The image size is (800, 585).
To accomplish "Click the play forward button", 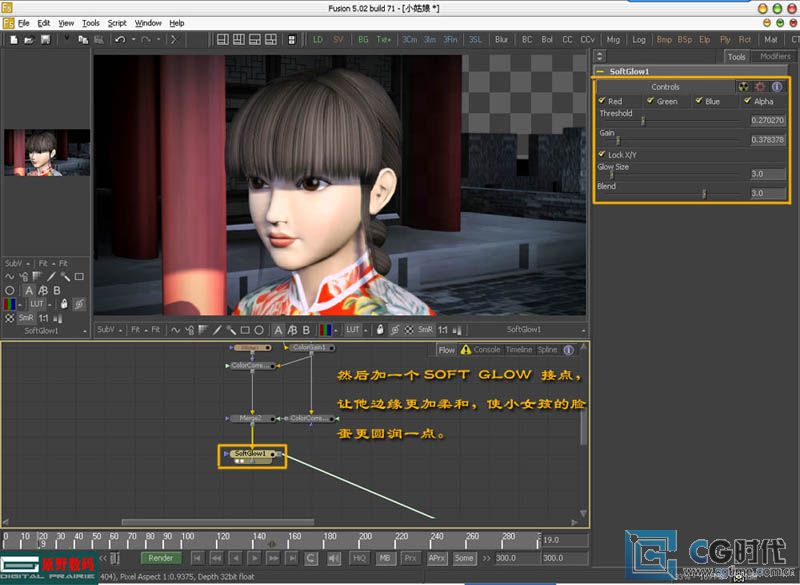I will point(255,558).
